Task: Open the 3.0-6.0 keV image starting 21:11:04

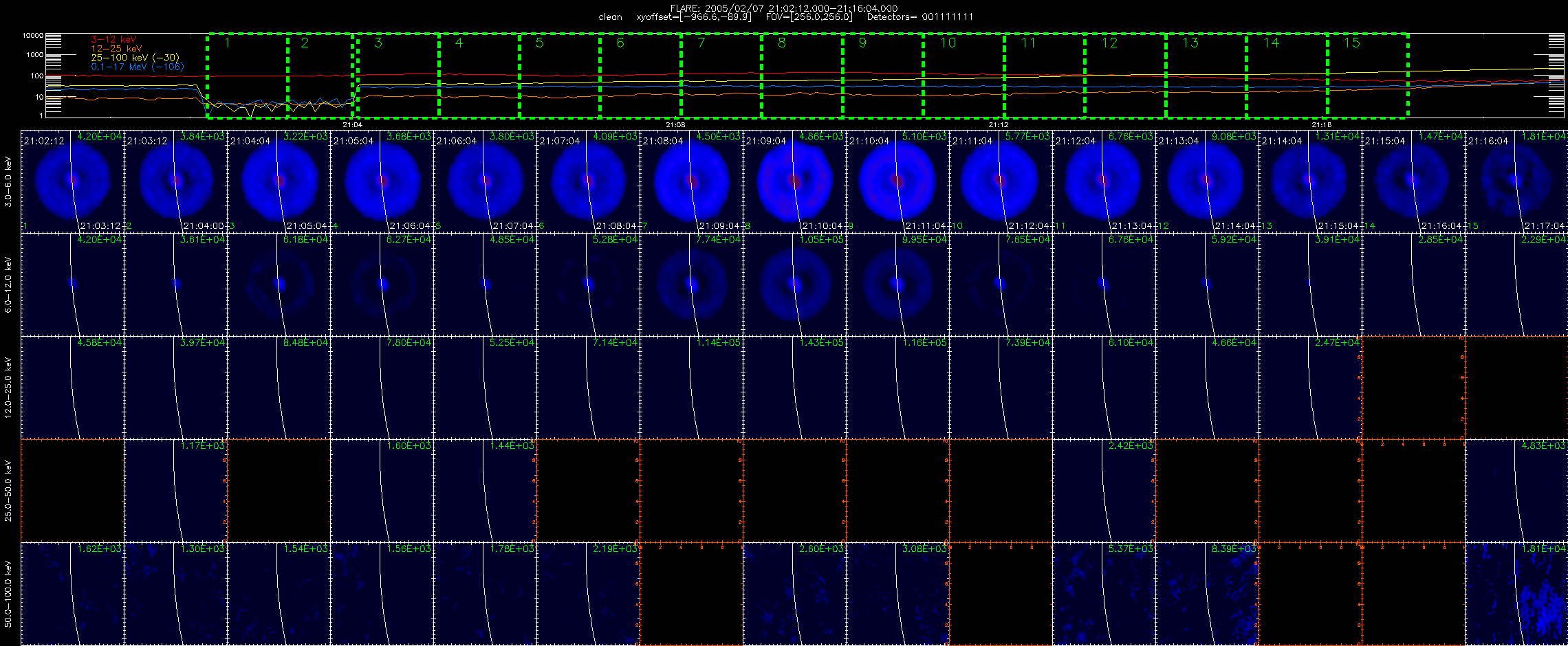Action: [x=1001, y=181]
